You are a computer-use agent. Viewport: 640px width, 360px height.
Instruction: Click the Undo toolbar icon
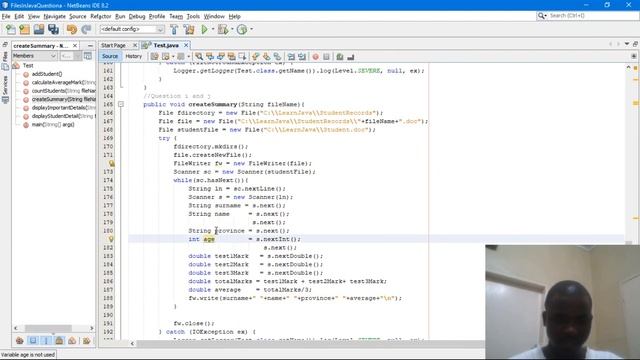coord(72,29)
